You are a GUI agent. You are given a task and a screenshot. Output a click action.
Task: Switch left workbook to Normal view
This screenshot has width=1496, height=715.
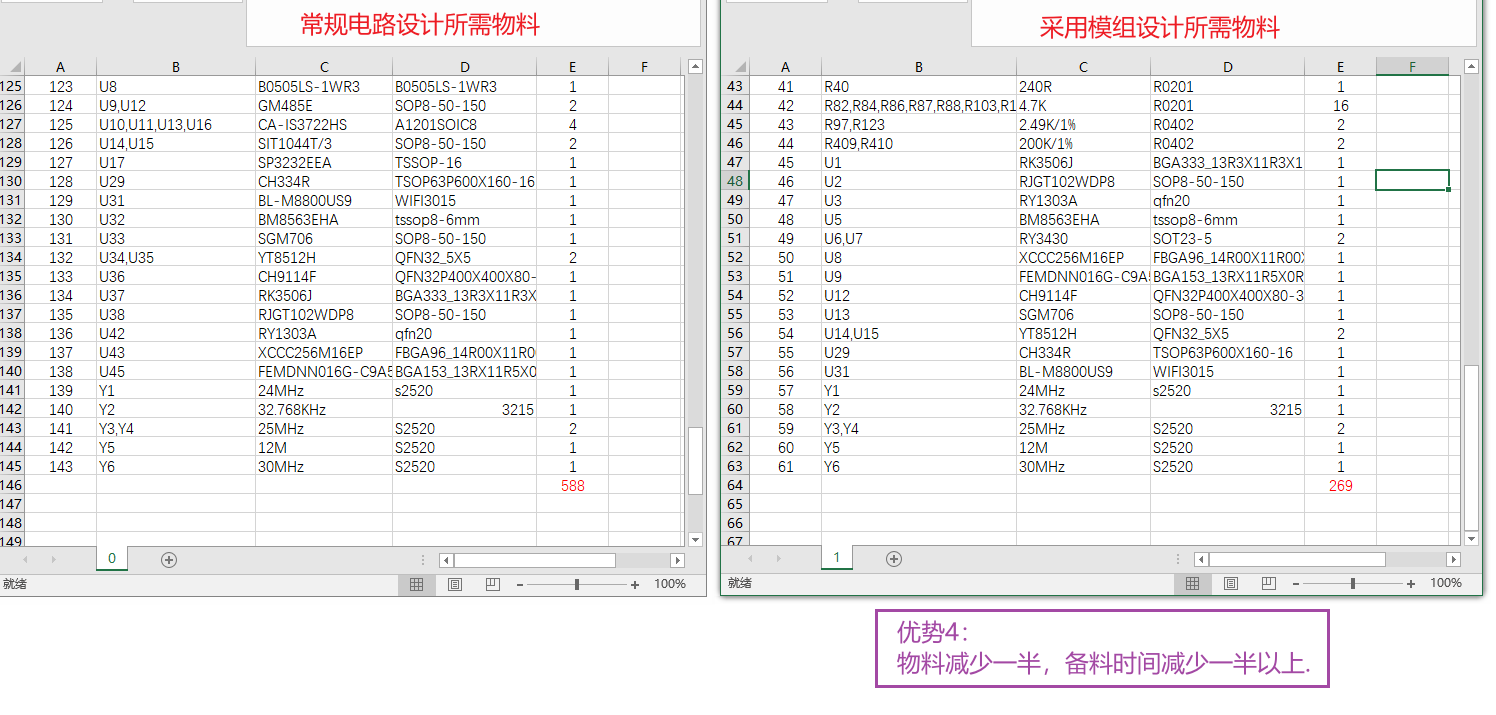click(x=417, y=584)
